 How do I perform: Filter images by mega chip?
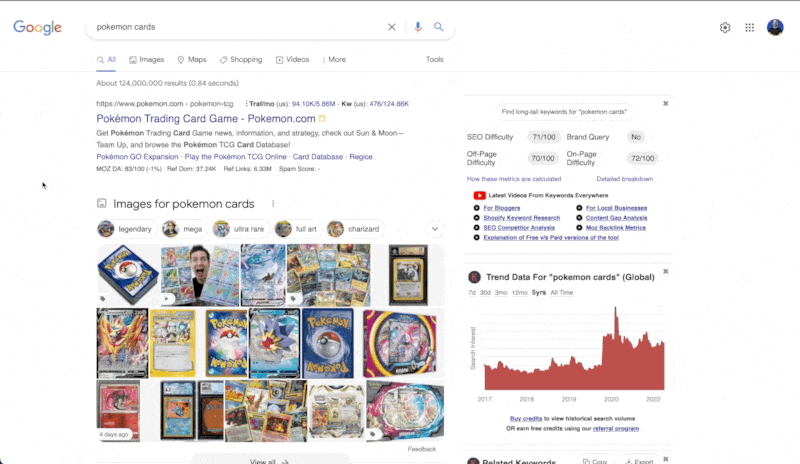coord(184,229)
